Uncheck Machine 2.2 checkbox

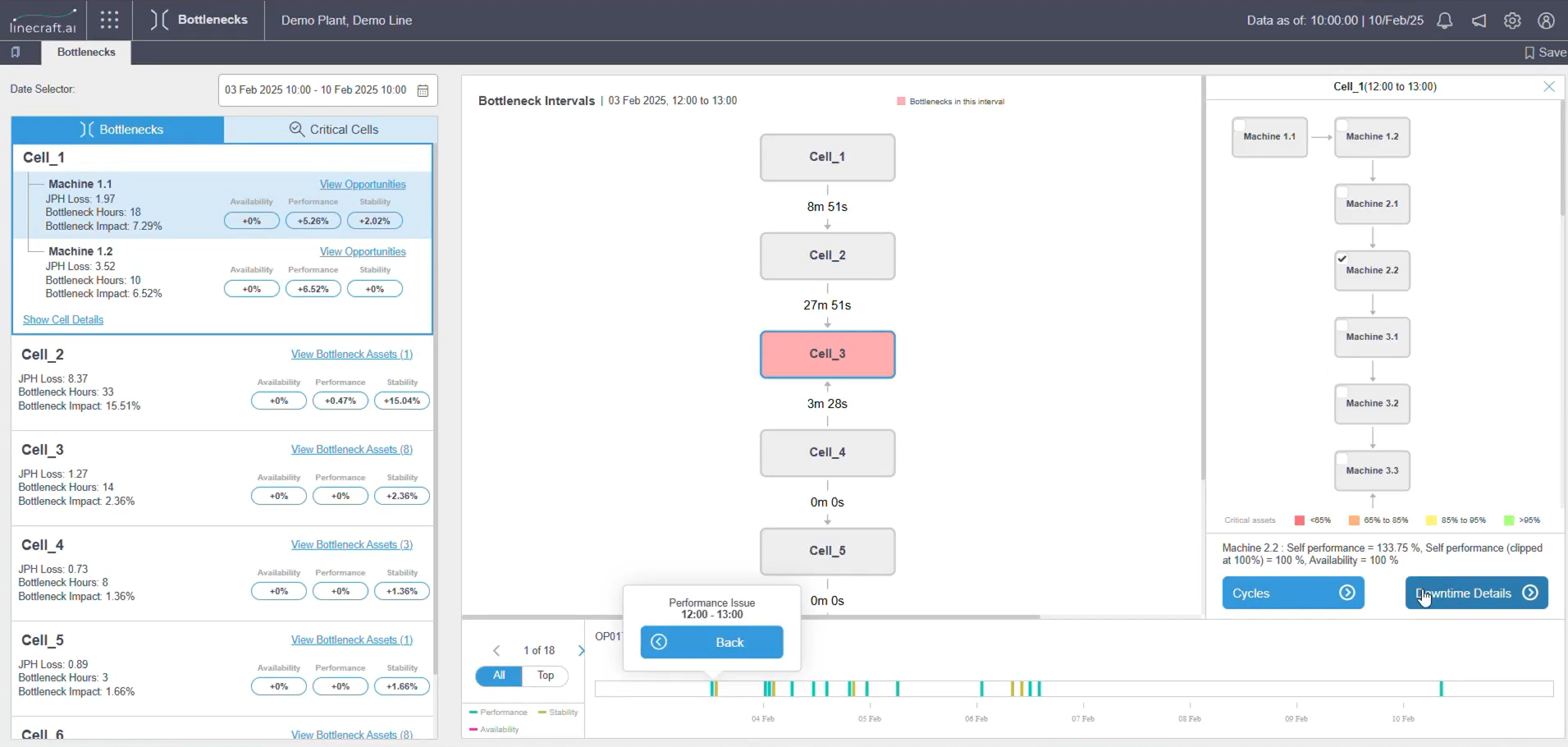(1342, 259)
